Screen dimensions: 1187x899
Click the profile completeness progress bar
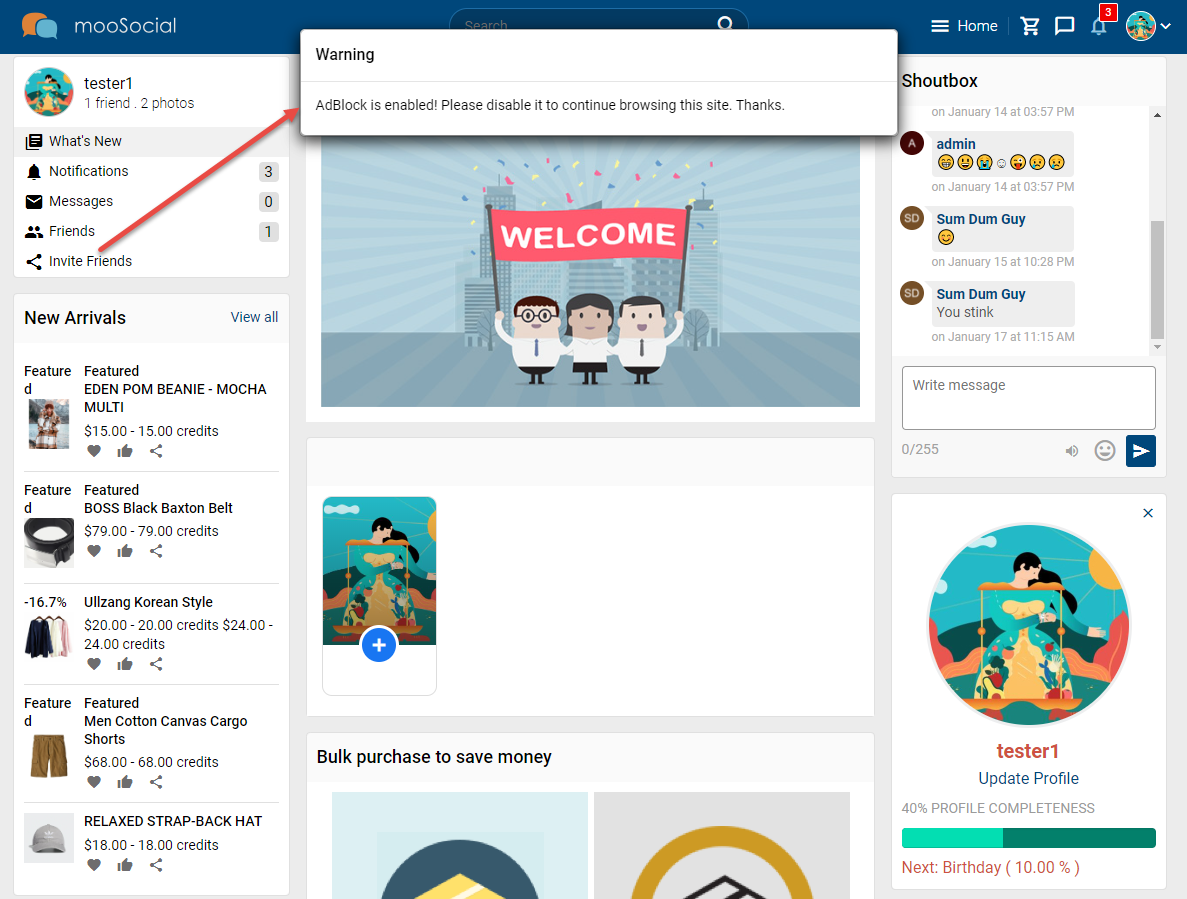(x=1028, y=838)
